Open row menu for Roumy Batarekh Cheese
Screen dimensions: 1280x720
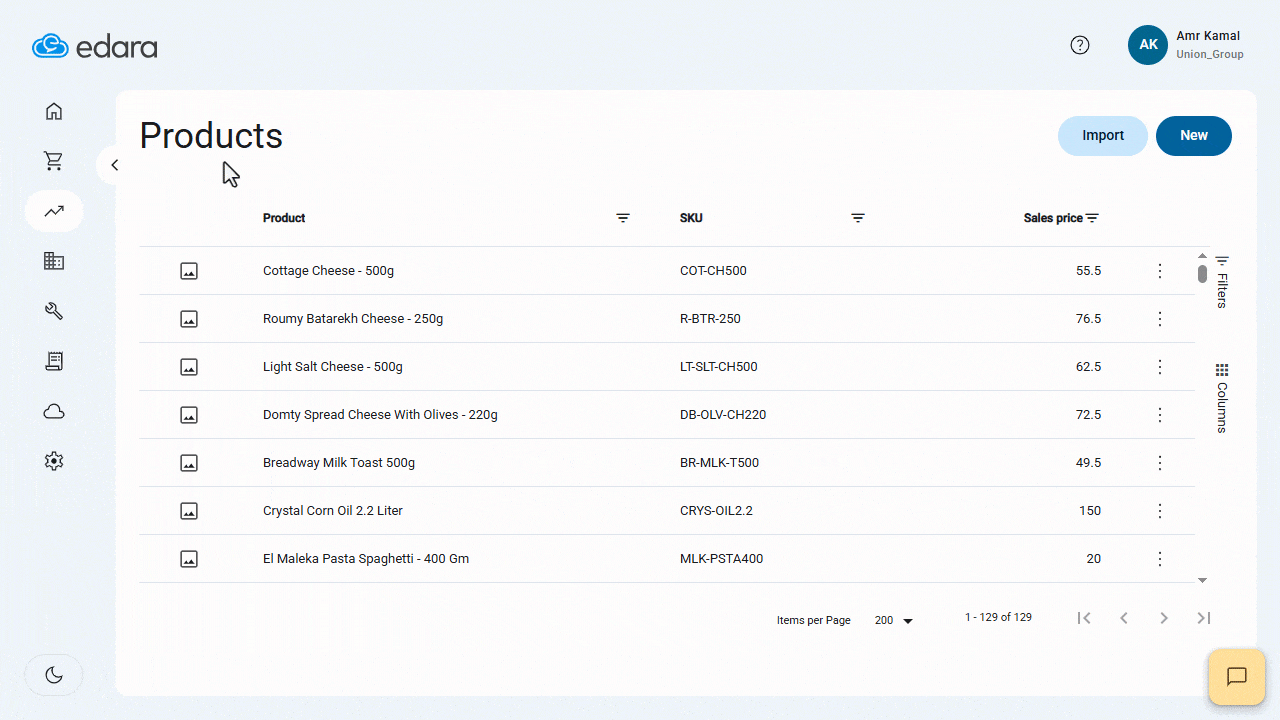click(1160, 319)
